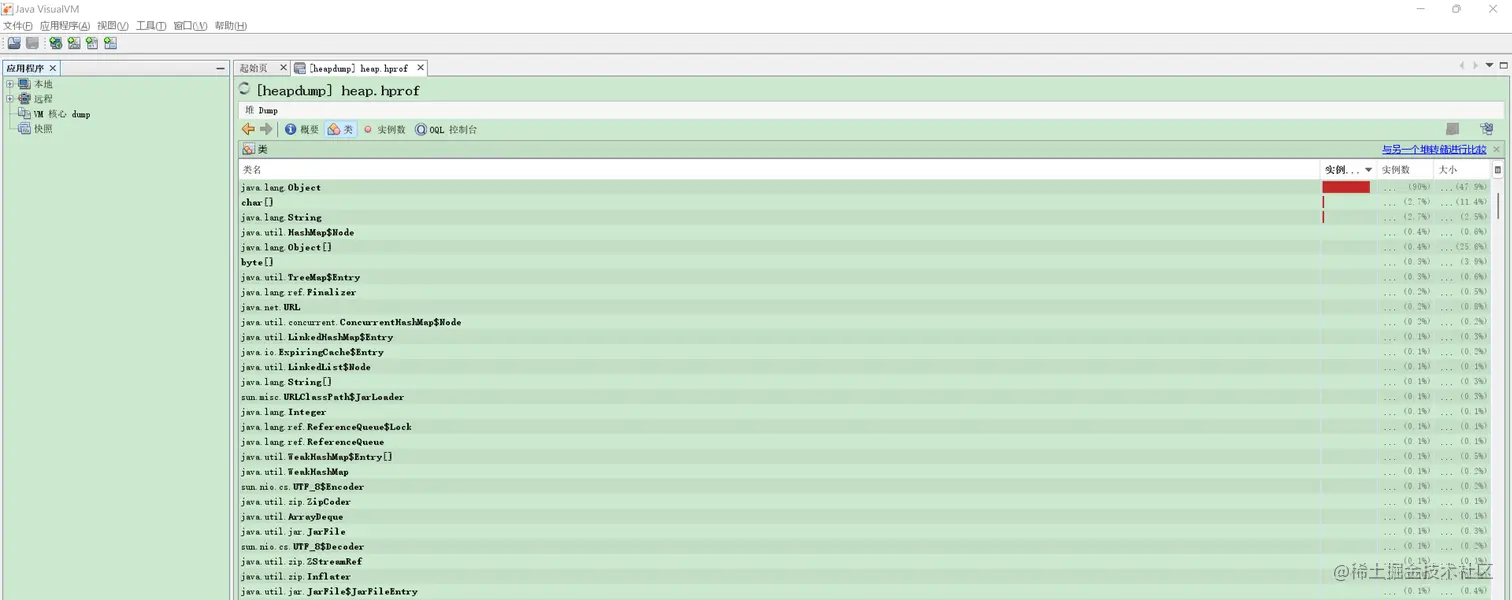
Task: Click the compare with another heap dump link
Action: 1434,149
